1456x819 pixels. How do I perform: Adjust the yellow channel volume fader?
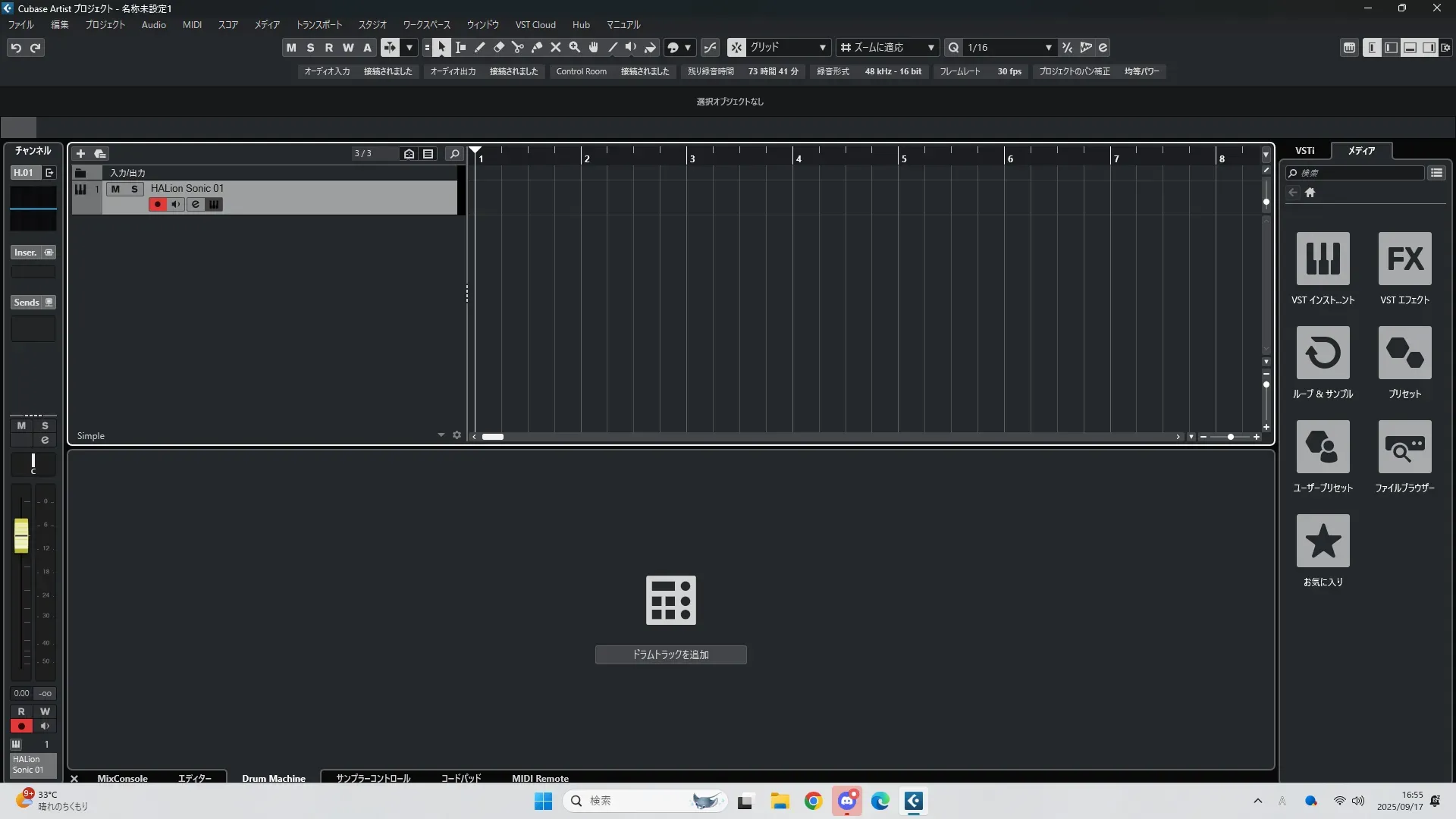(x=21, y=535)
